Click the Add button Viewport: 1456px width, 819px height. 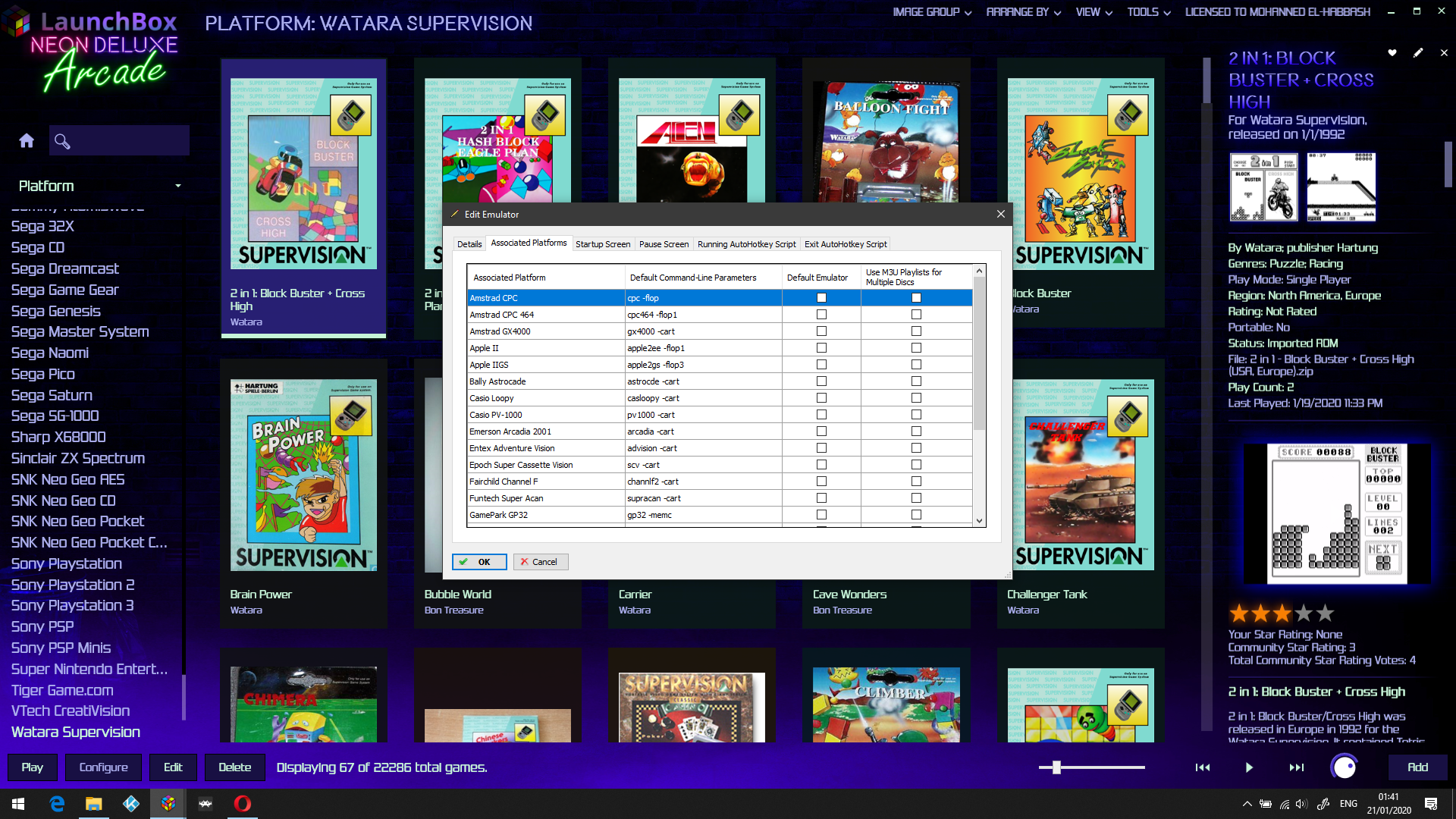(1417, 767)
